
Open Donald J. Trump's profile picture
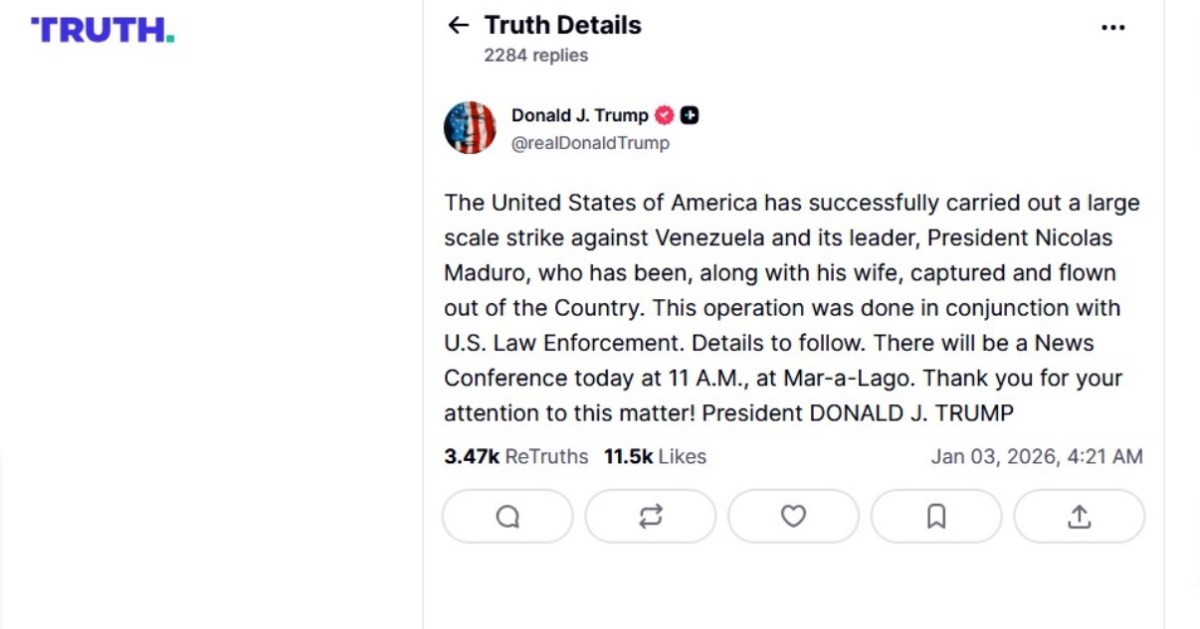(x=470, y=127)
